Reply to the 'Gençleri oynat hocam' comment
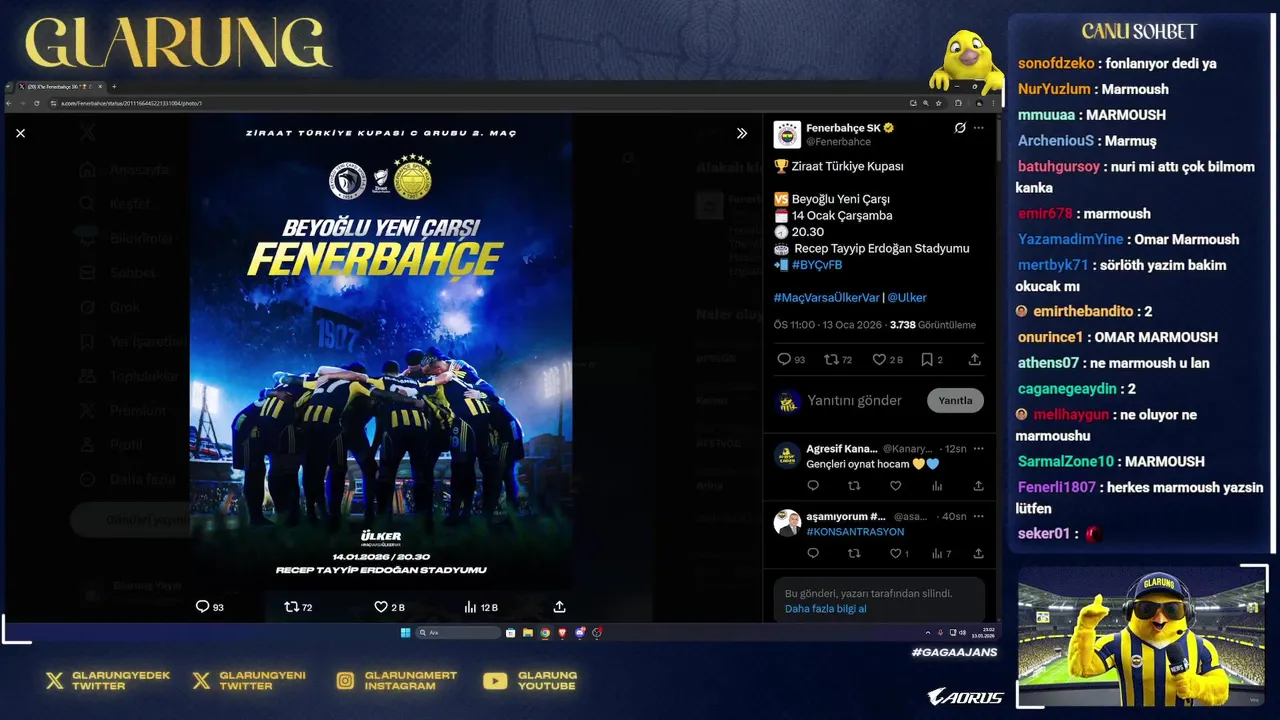Viewport: 1280px width, 720px height. (x=813, y=486)
